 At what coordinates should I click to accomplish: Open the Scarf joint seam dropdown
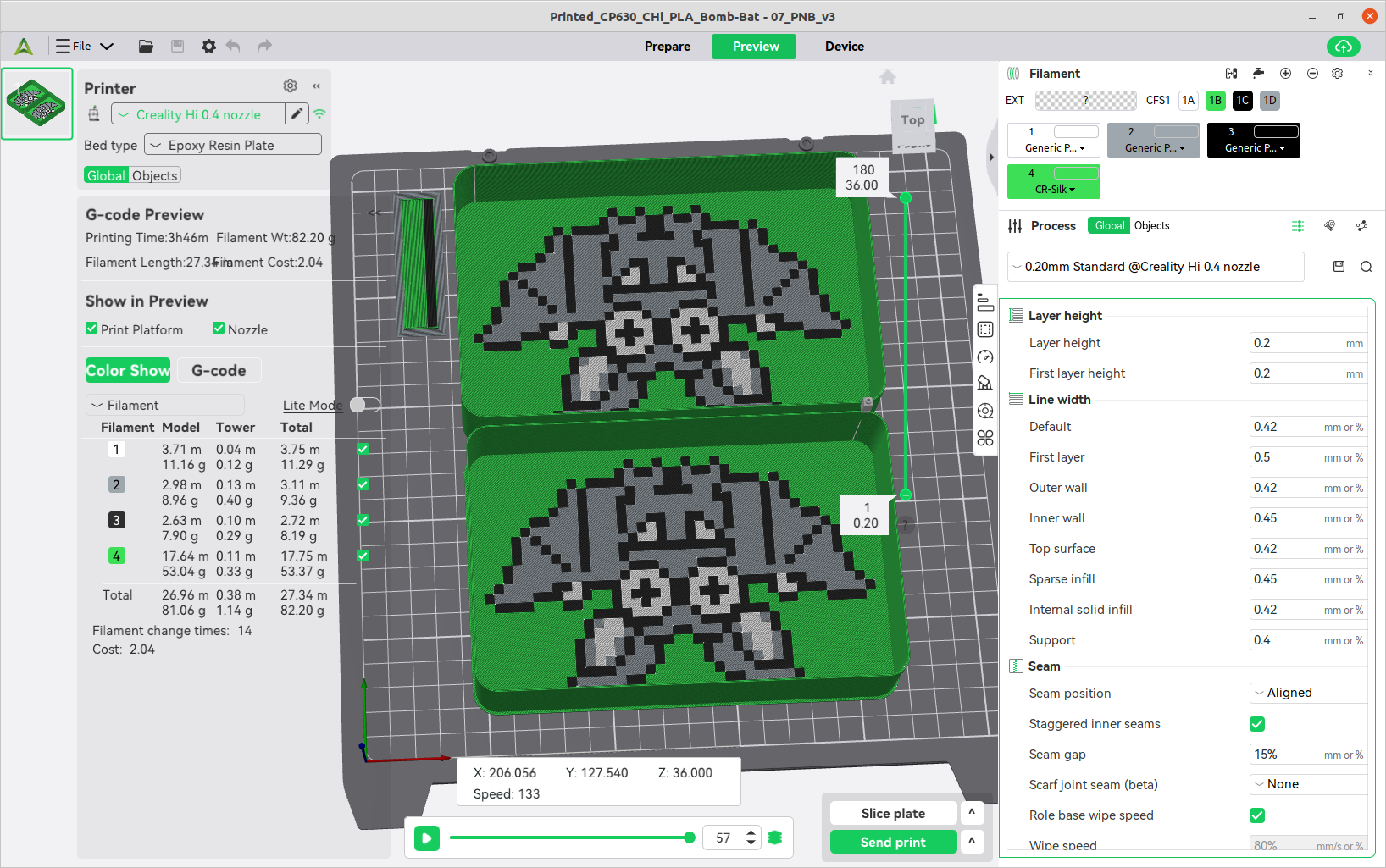[1308, 784]
